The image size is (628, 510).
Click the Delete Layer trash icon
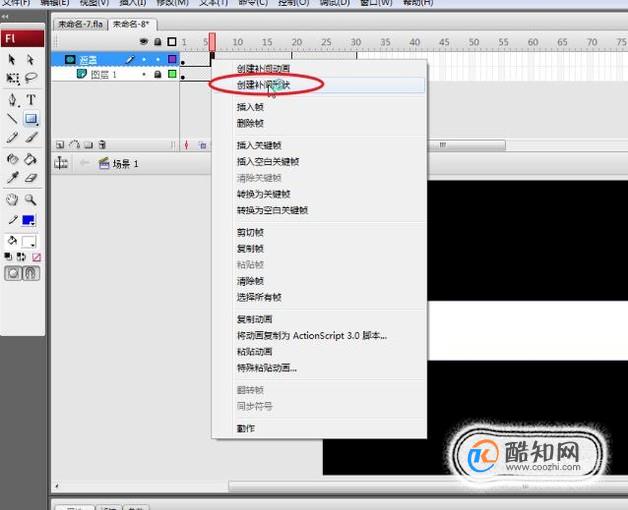[103, 145]
